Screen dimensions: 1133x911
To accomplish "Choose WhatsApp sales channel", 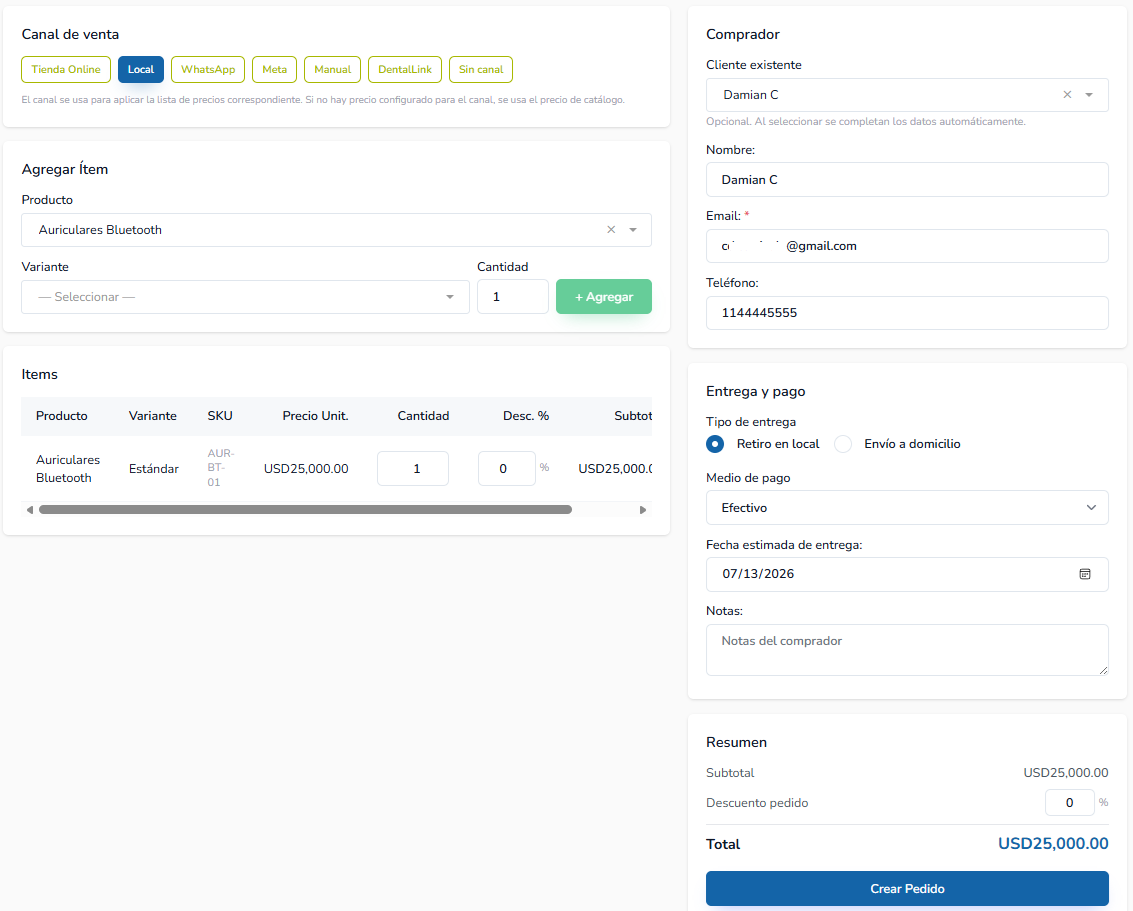I will click(x=208, y=69).
